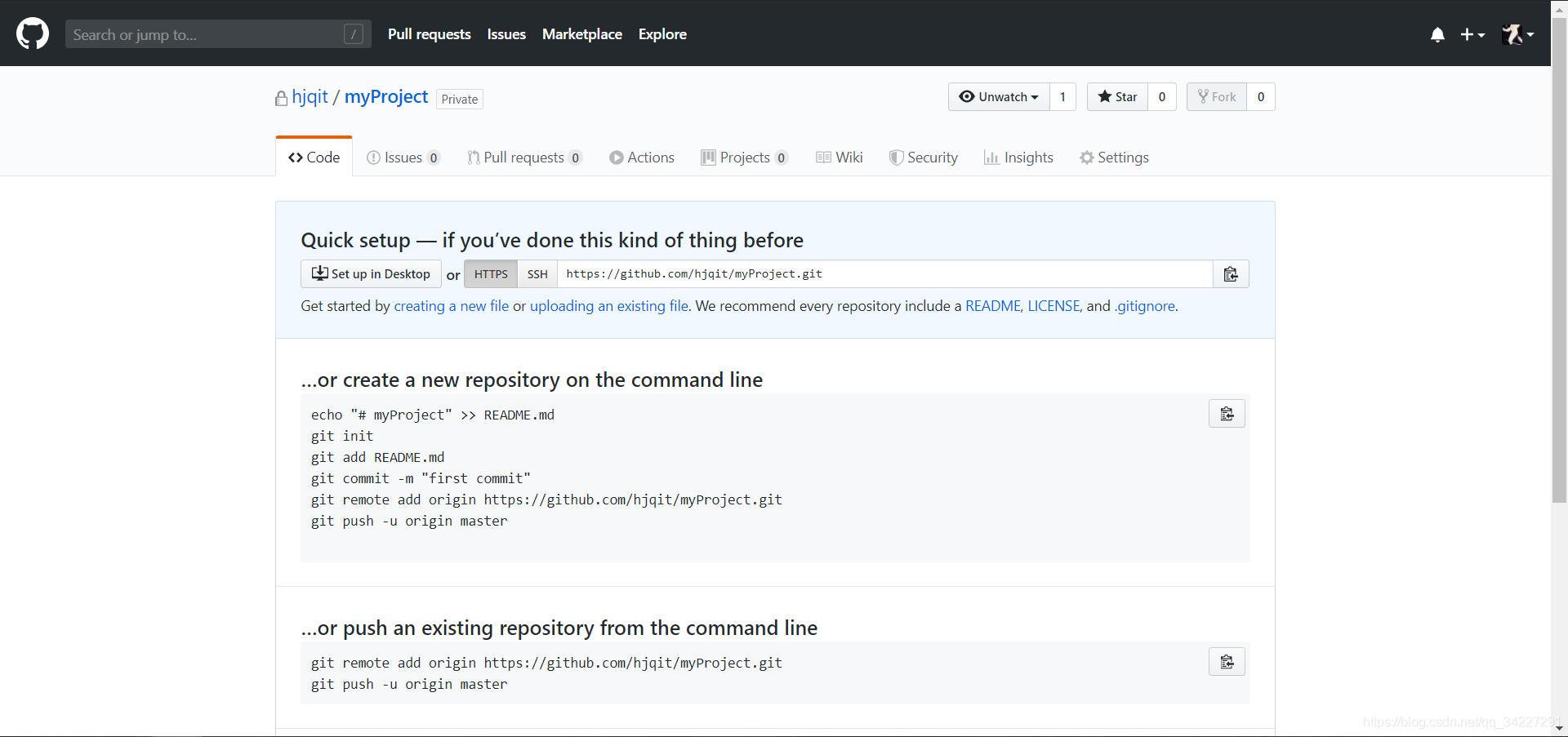Image resolution: width=1568 pixels, height=737 pixels.
Task: Select HTTPS clone URL option
Action: click(491, 274)
